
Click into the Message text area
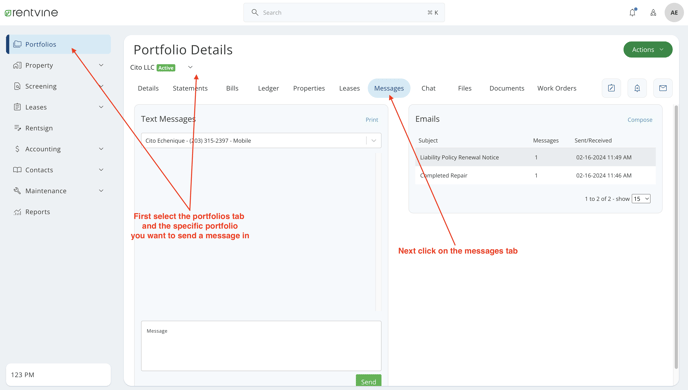[261, 346]
